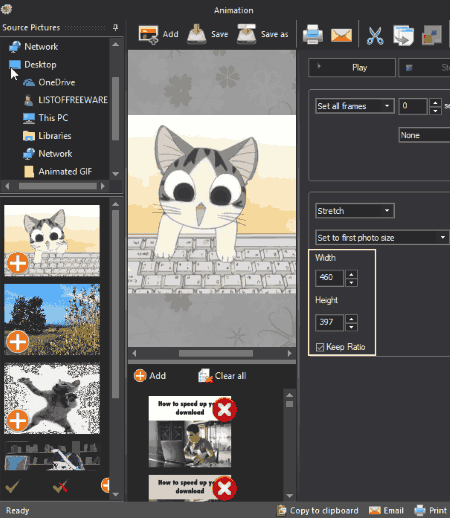450x518 pixels.
Task: Click the printer icon in the toolbar
Action: (312, 34)
